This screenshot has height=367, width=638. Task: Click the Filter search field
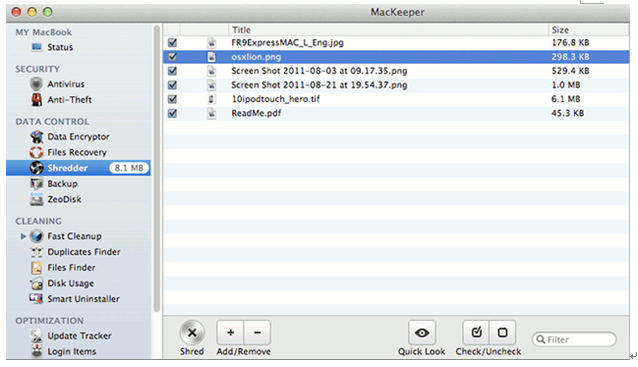[574, 339]
